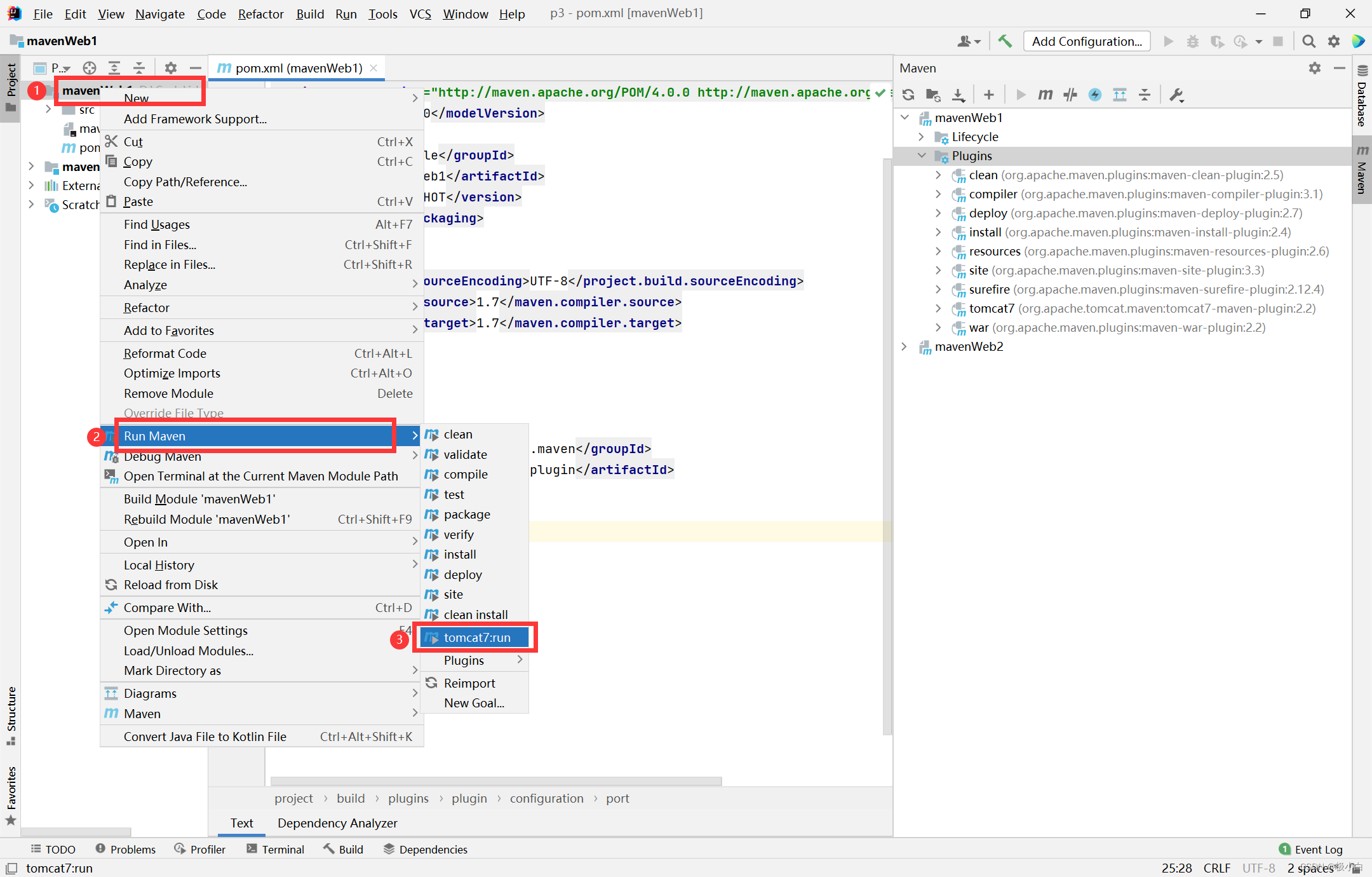Image resolution: width=1372 pixels, height=877 pixels.
Task: Expand the surefire plugin node
Action: (x=938, y=289)
